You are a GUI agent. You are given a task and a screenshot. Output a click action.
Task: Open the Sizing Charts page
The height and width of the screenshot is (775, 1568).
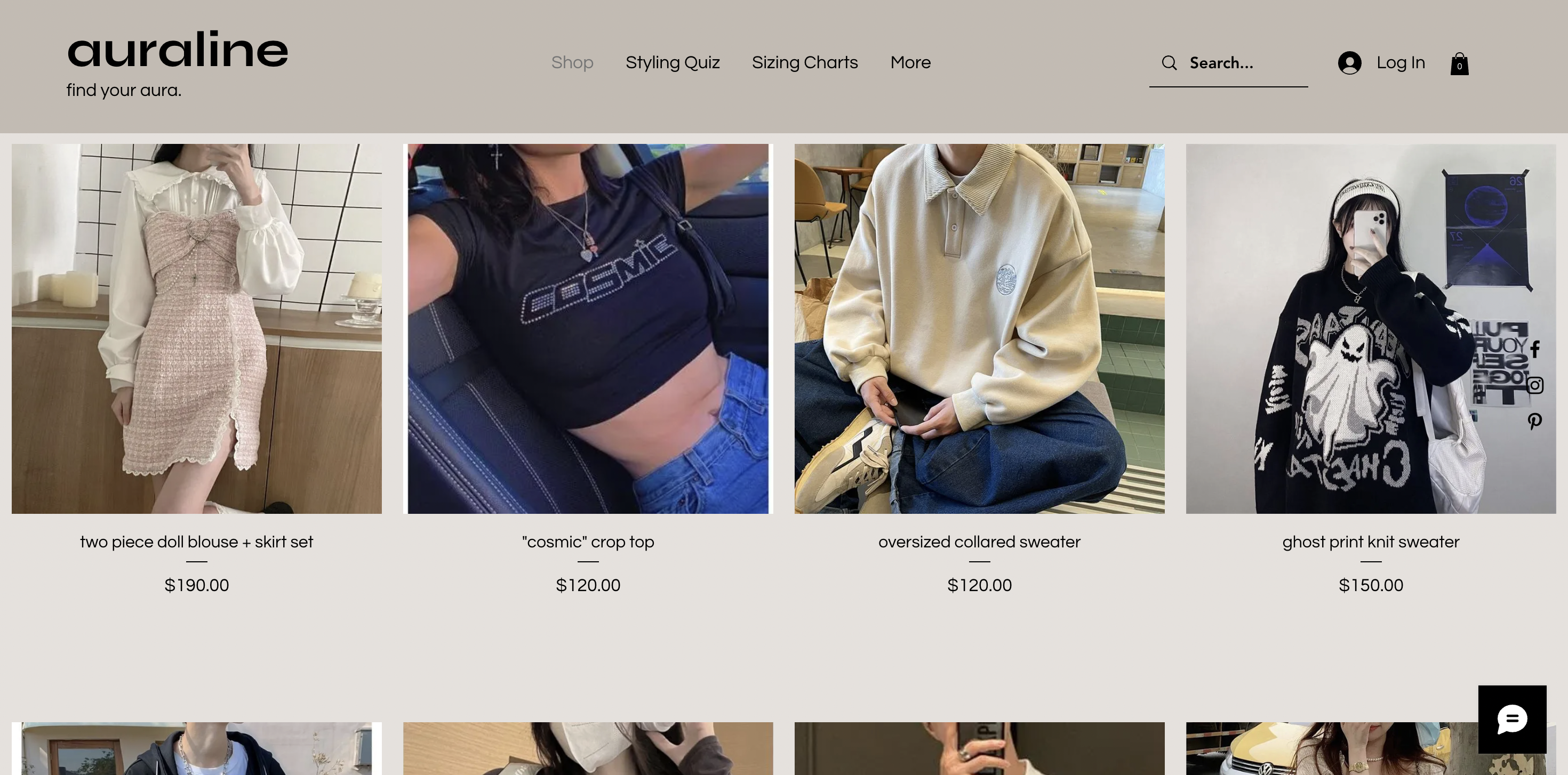point(805,63)
